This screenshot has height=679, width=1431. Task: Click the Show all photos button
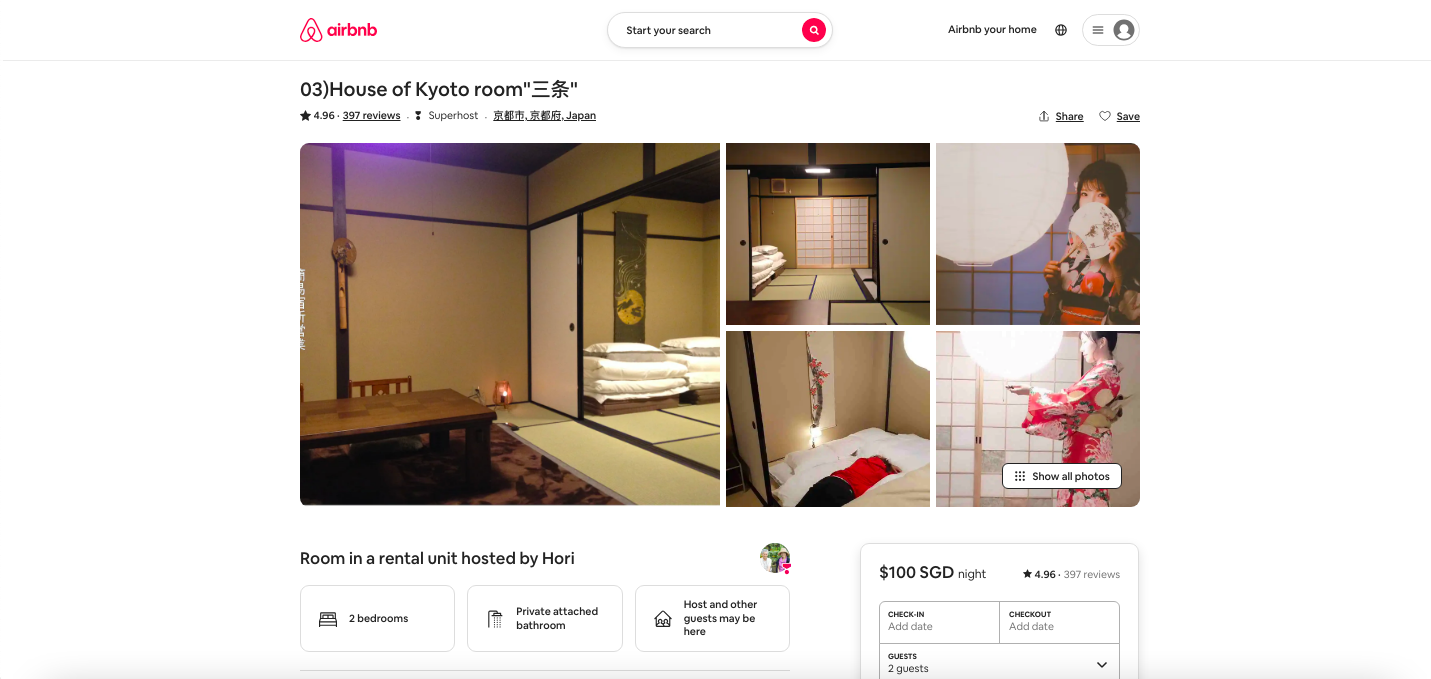pyautogui.click(x=1062, y=476)
